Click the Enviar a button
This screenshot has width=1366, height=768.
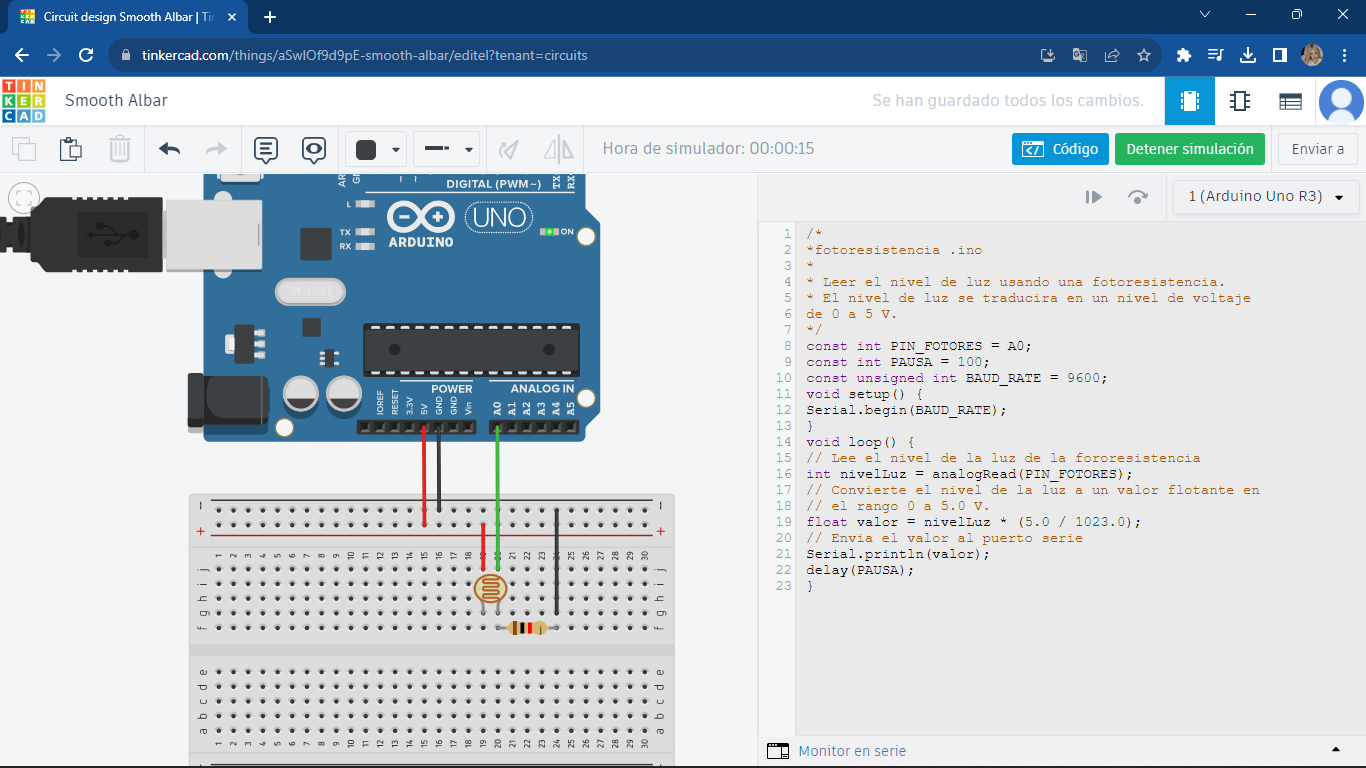pos(1317,149)
